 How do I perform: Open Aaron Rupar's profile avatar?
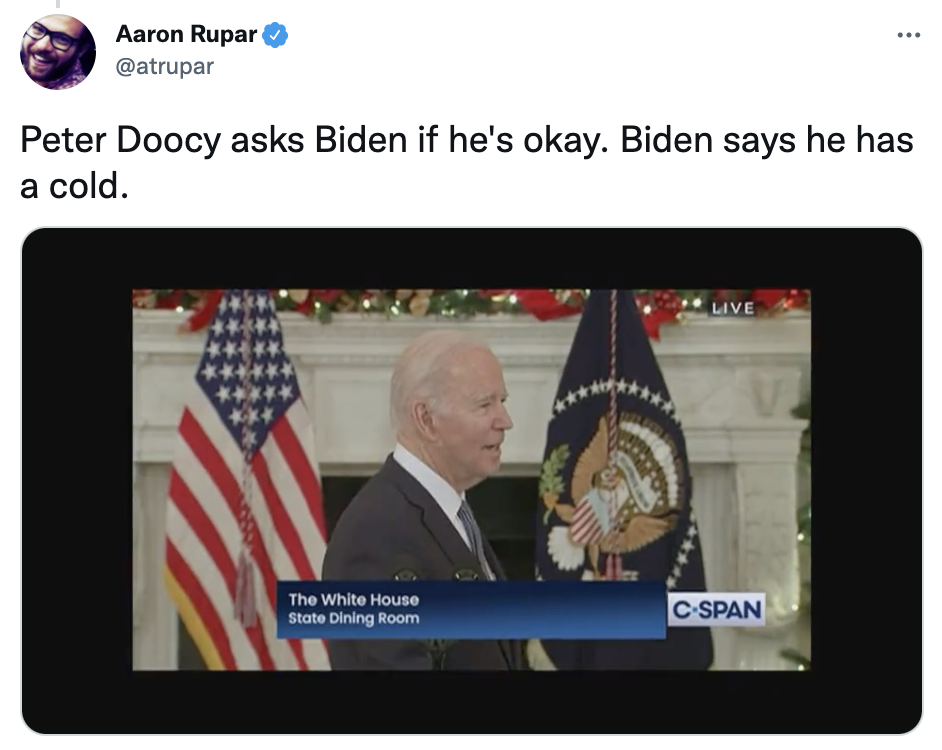58,52
